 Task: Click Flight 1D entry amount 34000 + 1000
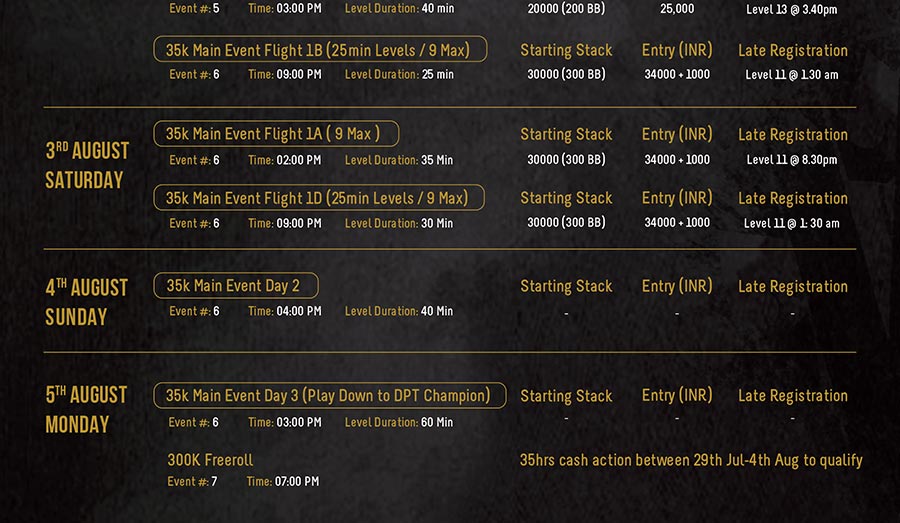click(x=677, y=222)
